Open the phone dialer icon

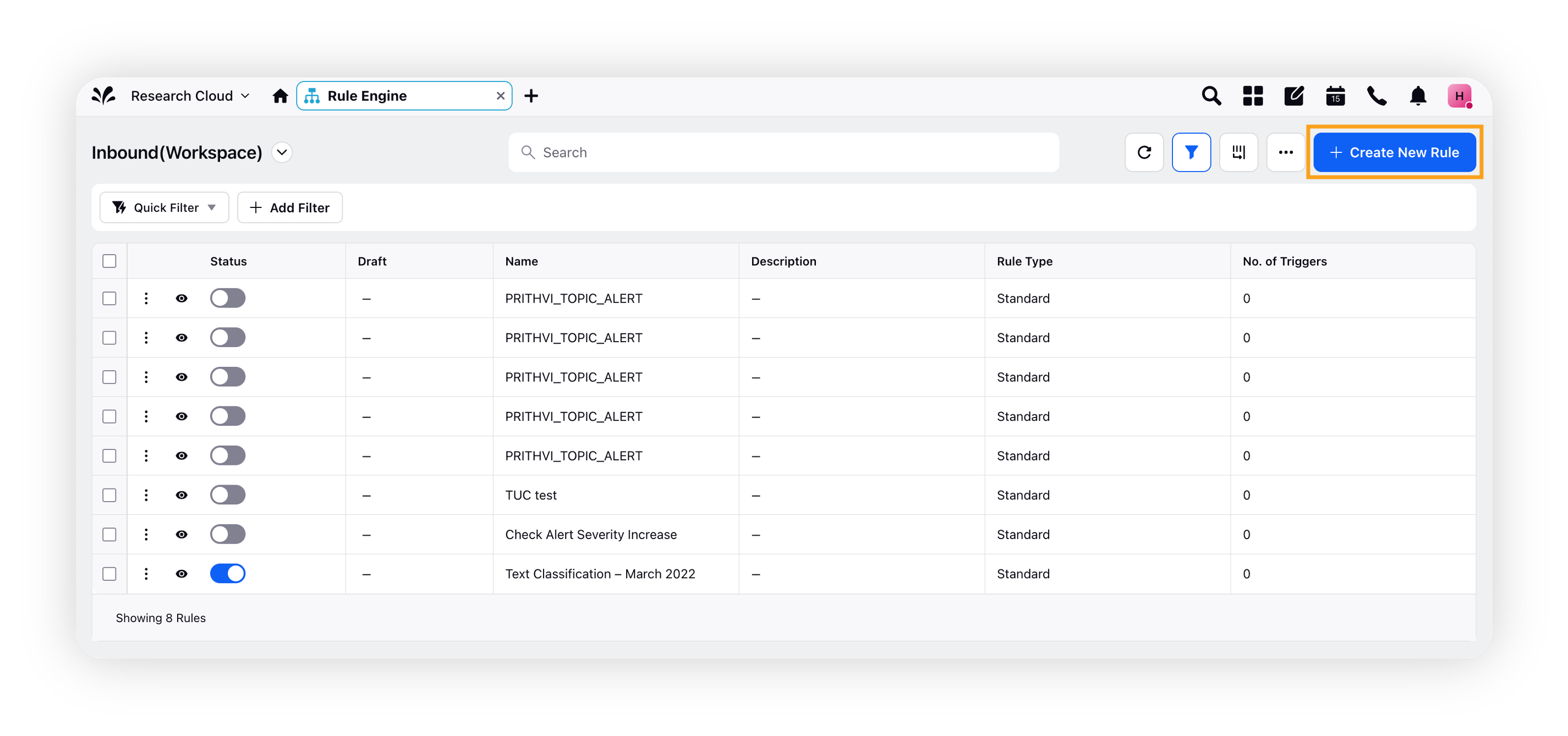point(1377,96)
